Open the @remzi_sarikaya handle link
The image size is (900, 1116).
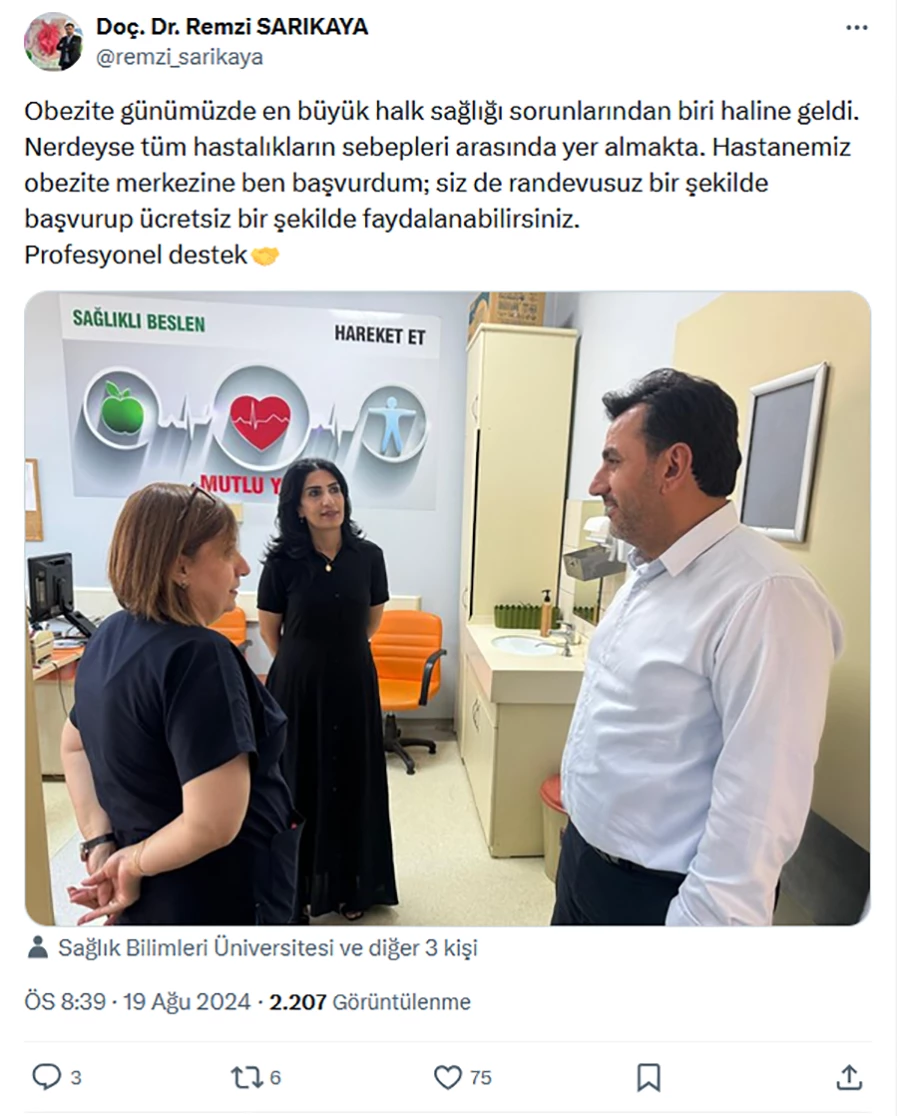coord(179,57)
